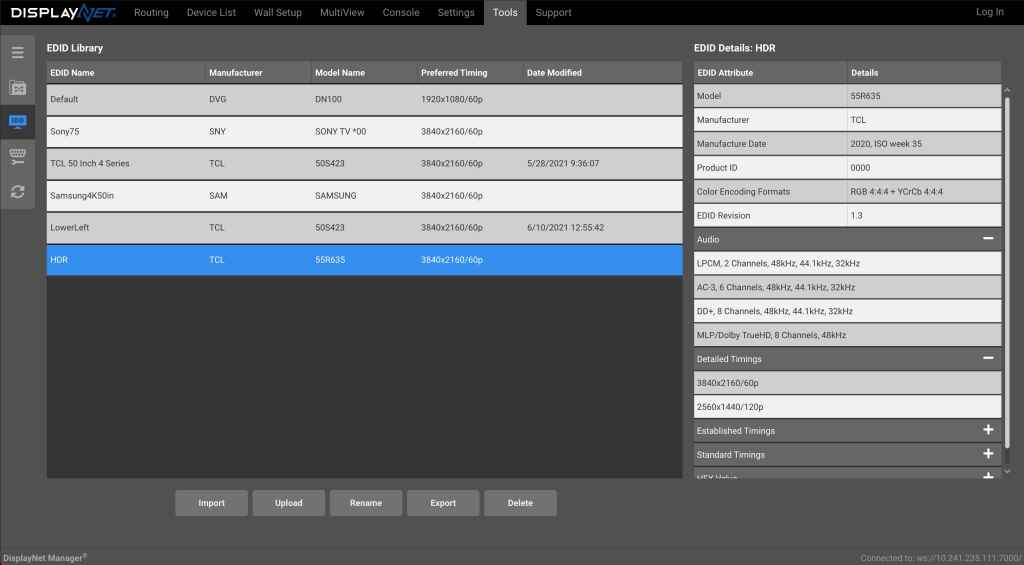Click the SONY TV *00 model cell
This screenshot has height=565, width=1024.
(340, 131)
